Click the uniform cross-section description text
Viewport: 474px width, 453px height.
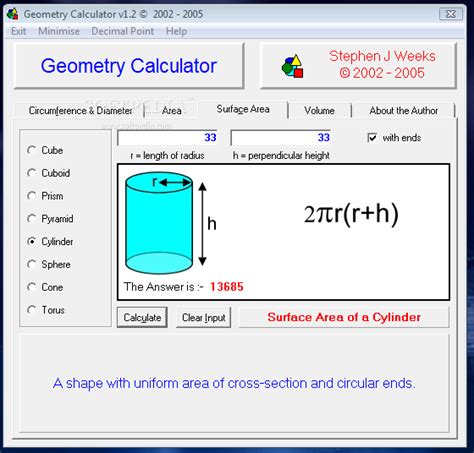tap(234, 383)
